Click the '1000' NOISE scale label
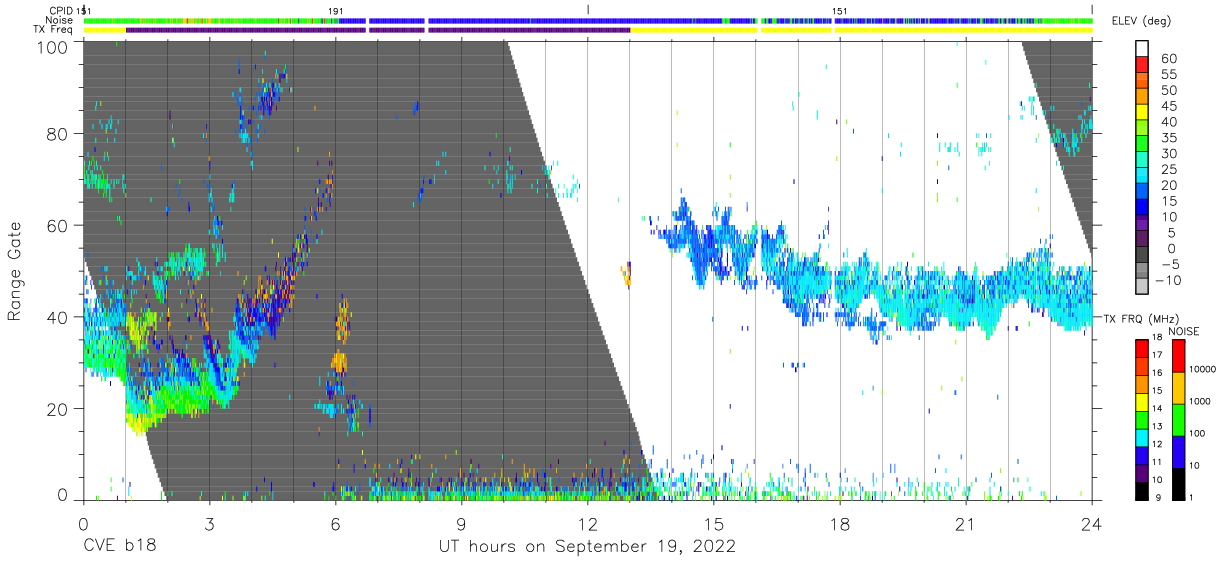This screenshot has width=1228, height=567. click(x=1200, y=402)
